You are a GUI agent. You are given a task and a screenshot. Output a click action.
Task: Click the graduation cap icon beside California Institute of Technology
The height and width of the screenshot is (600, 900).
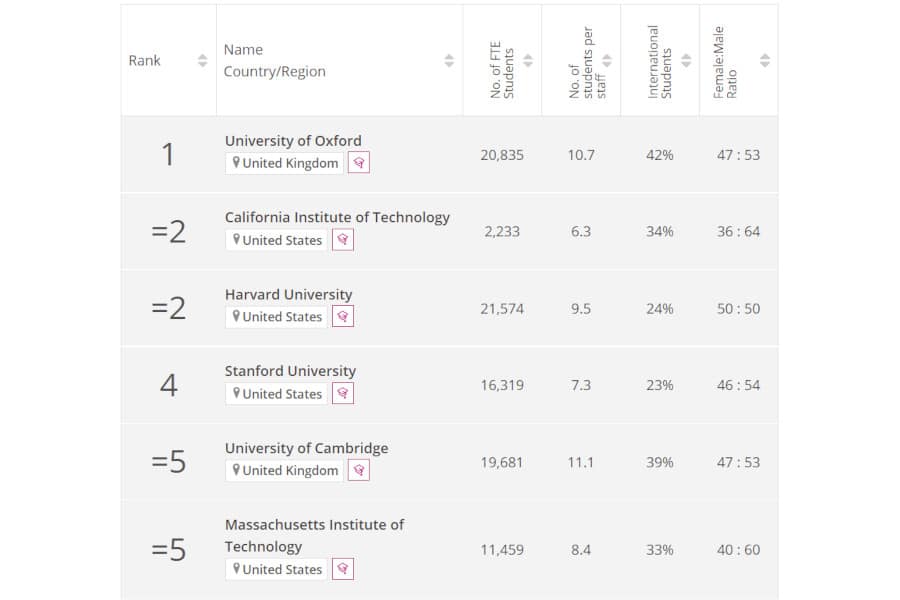tap(343, 239)
